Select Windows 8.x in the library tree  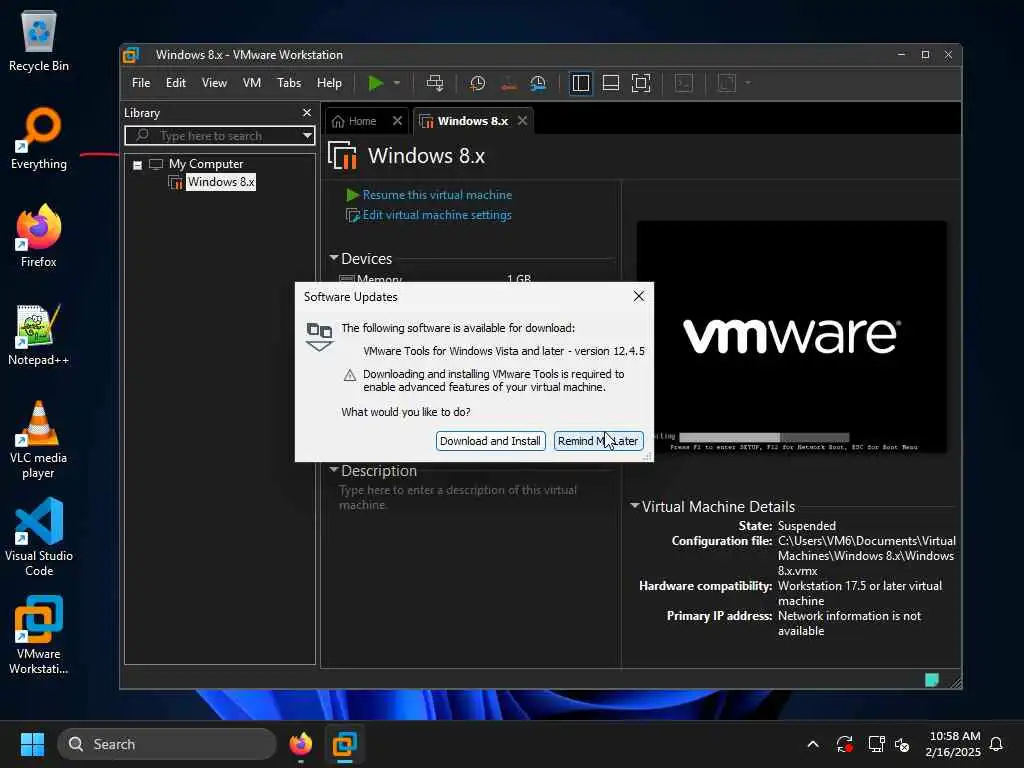click(221, 182)
